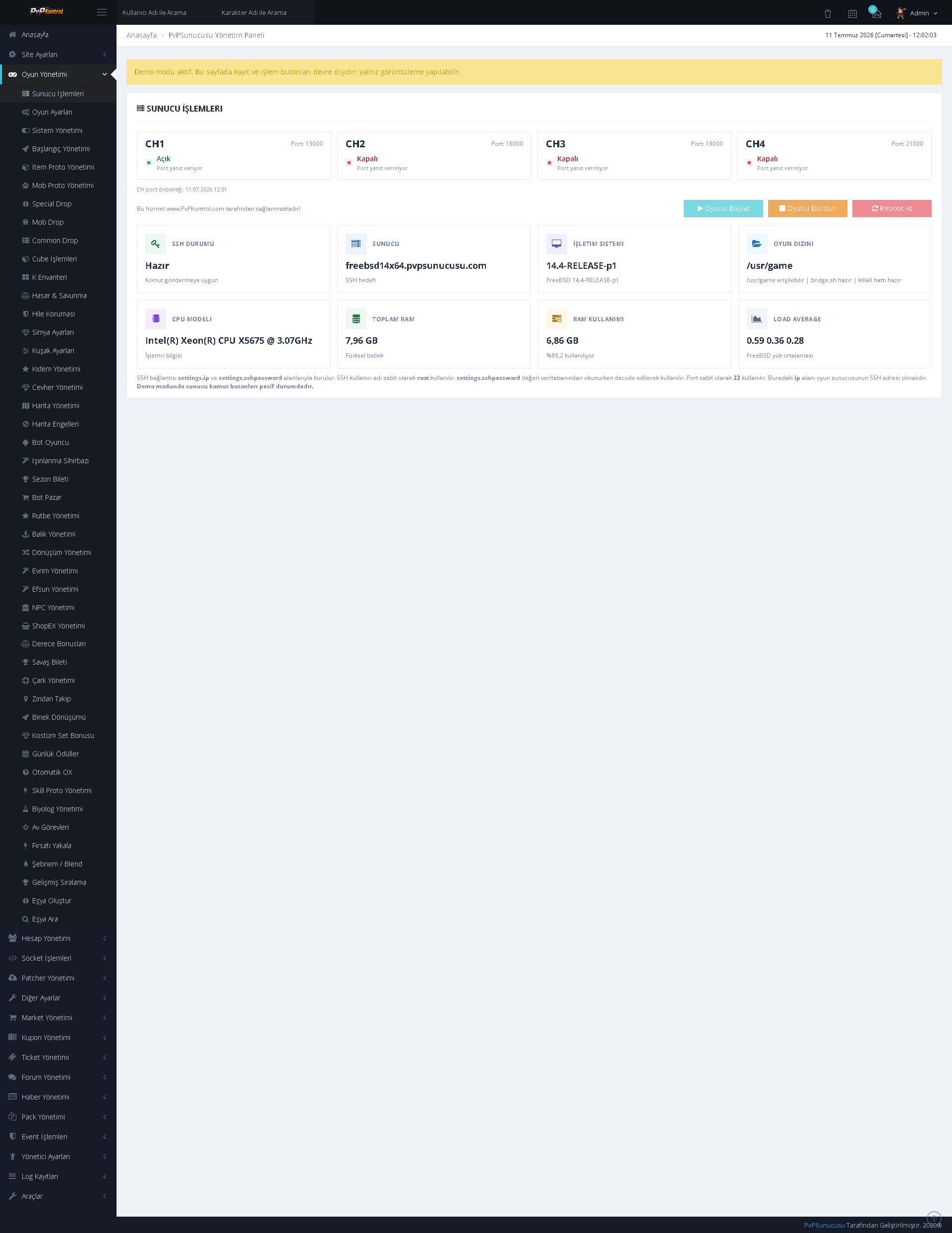952x1233 pixels.
Task: Click the Reboot At button
Action: click(892, 208)
